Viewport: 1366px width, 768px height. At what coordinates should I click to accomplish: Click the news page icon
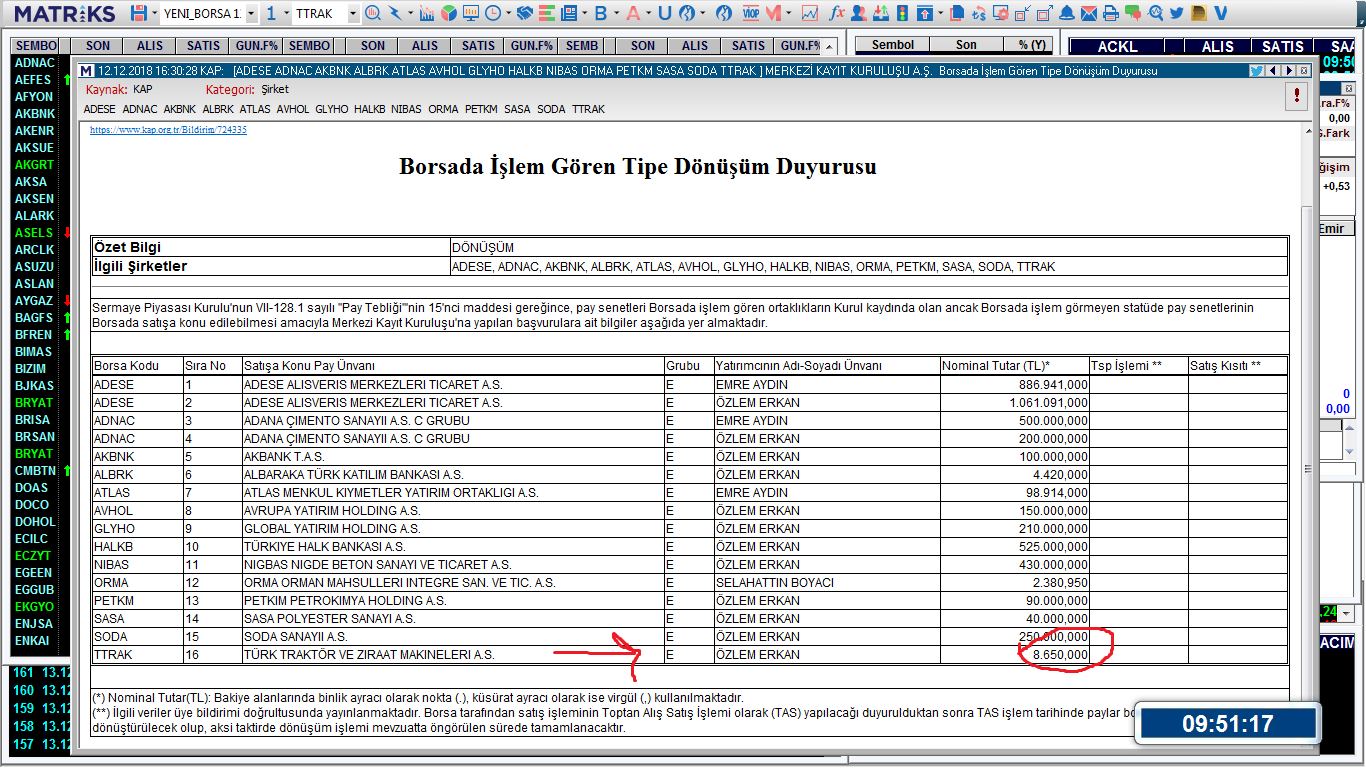[569, 13]
